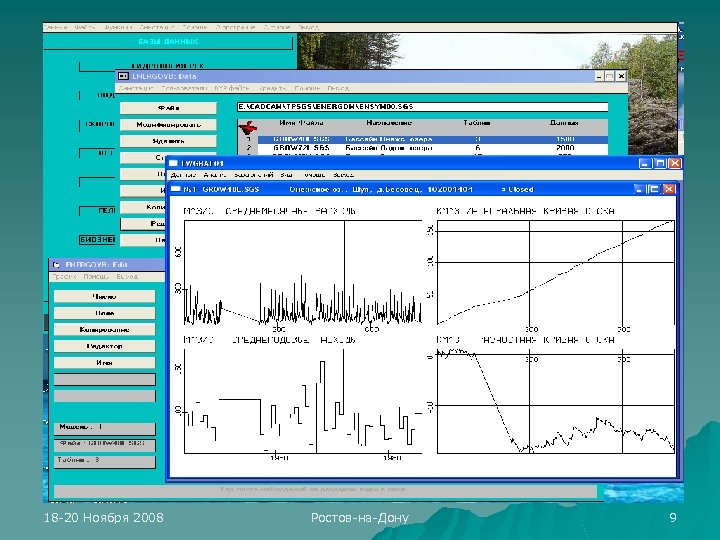Screen dimensions: 720x540
Task: Click the ENSYM00.SGS file path field
Action: 422,107
